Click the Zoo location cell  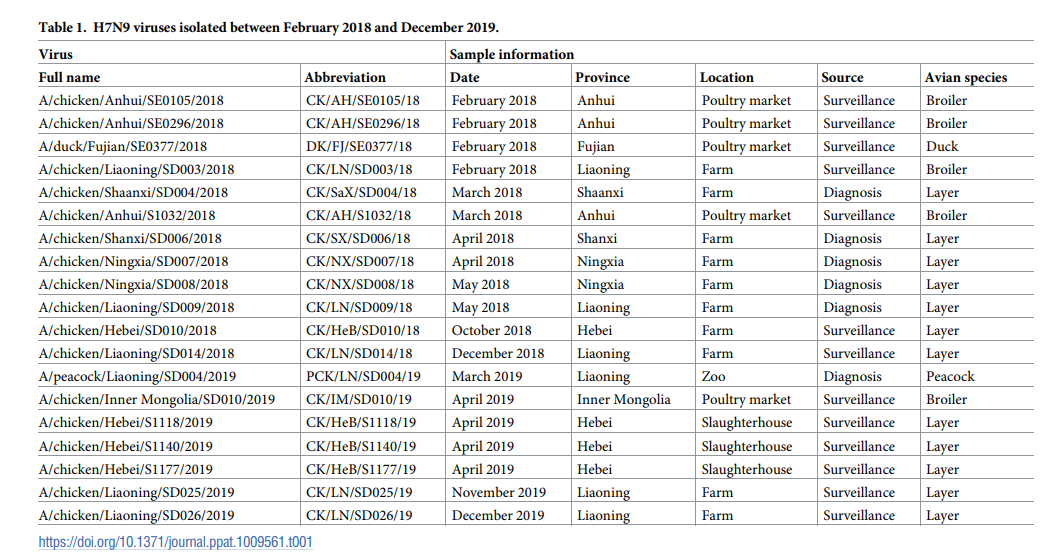714,376
